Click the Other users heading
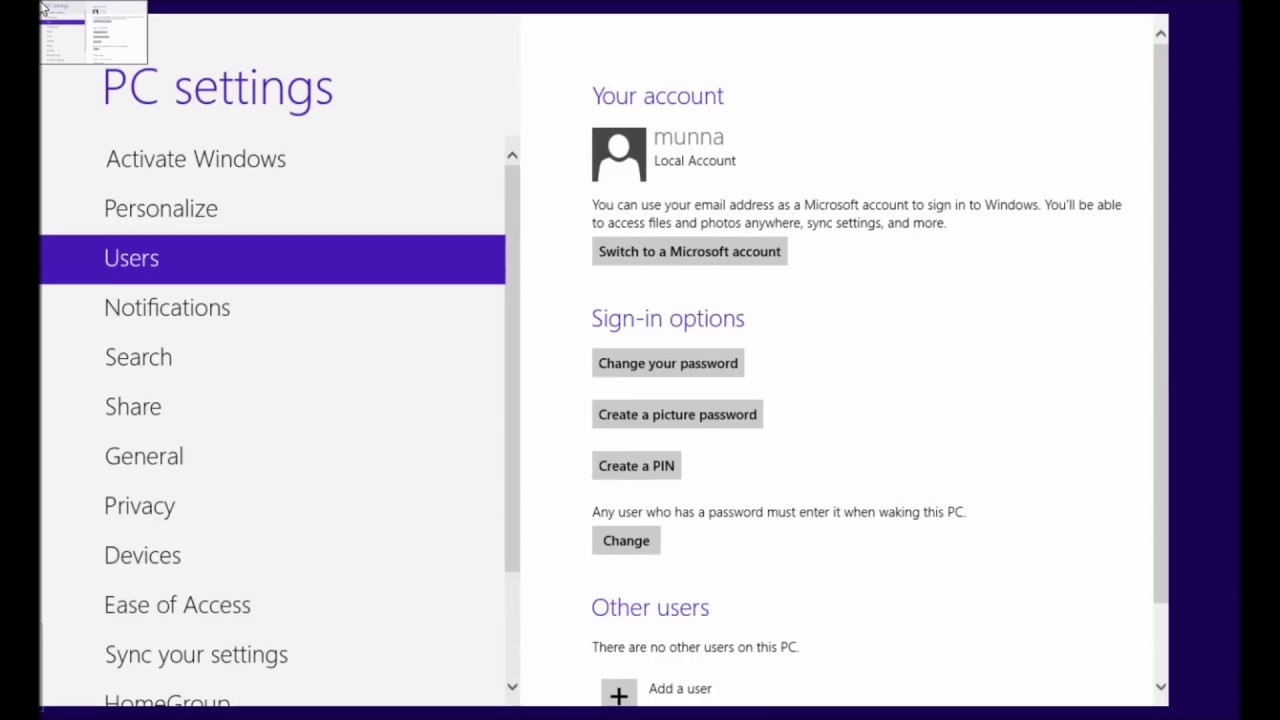The image size is (1280, 720). (650, 607)
